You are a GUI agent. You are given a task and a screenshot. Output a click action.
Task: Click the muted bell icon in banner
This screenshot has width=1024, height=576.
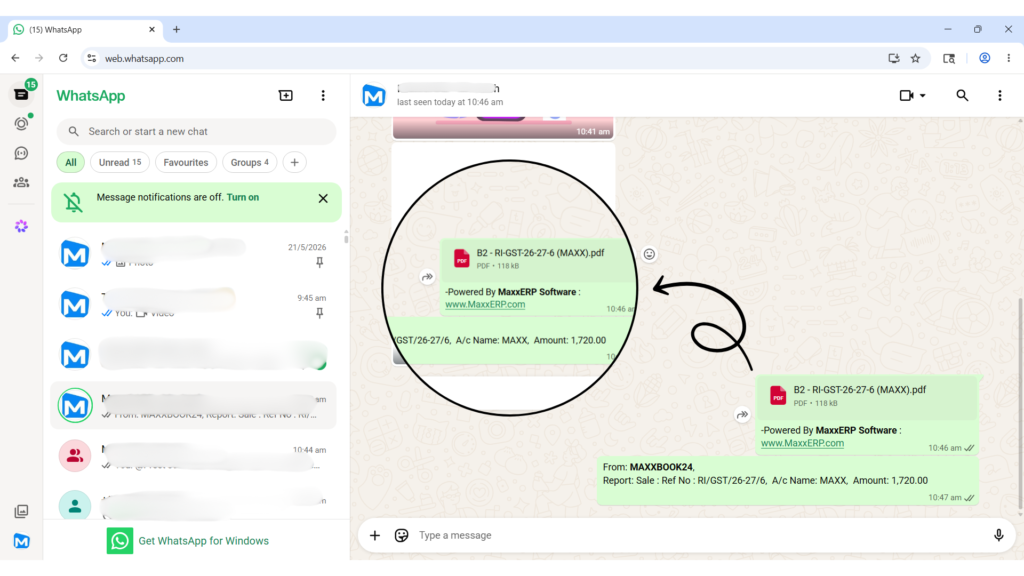pos(73,202)
